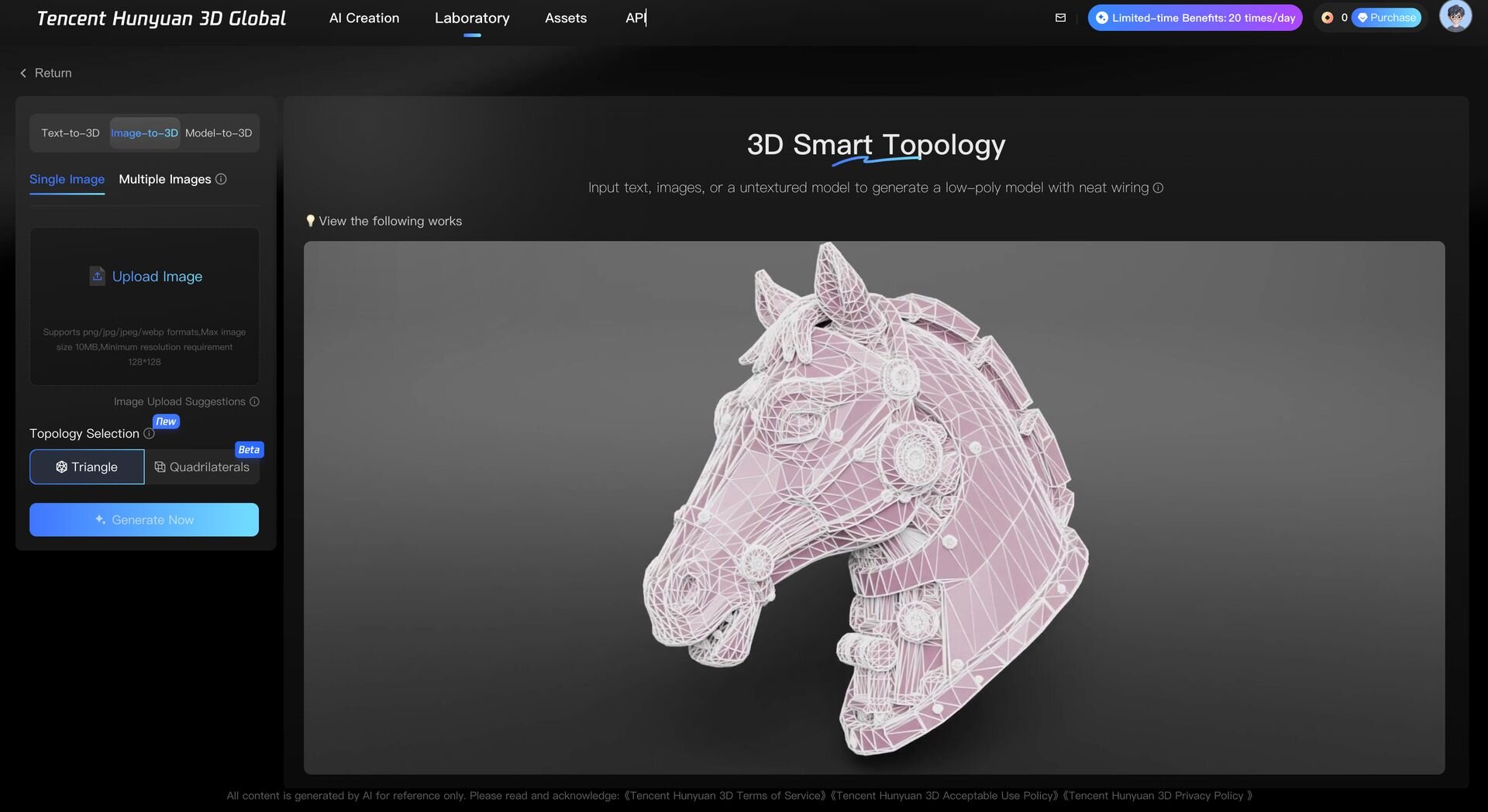1488x812 pixels.
Task: Click Image Upload Suggestions info icon
Action: pyautogui.click(x=254, y=401)
